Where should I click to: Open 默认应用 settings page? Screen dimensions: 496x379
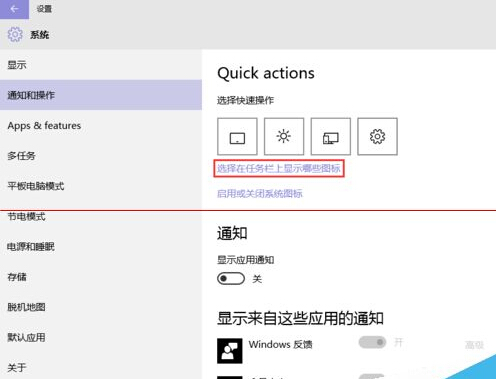click(x=101, y=338)
